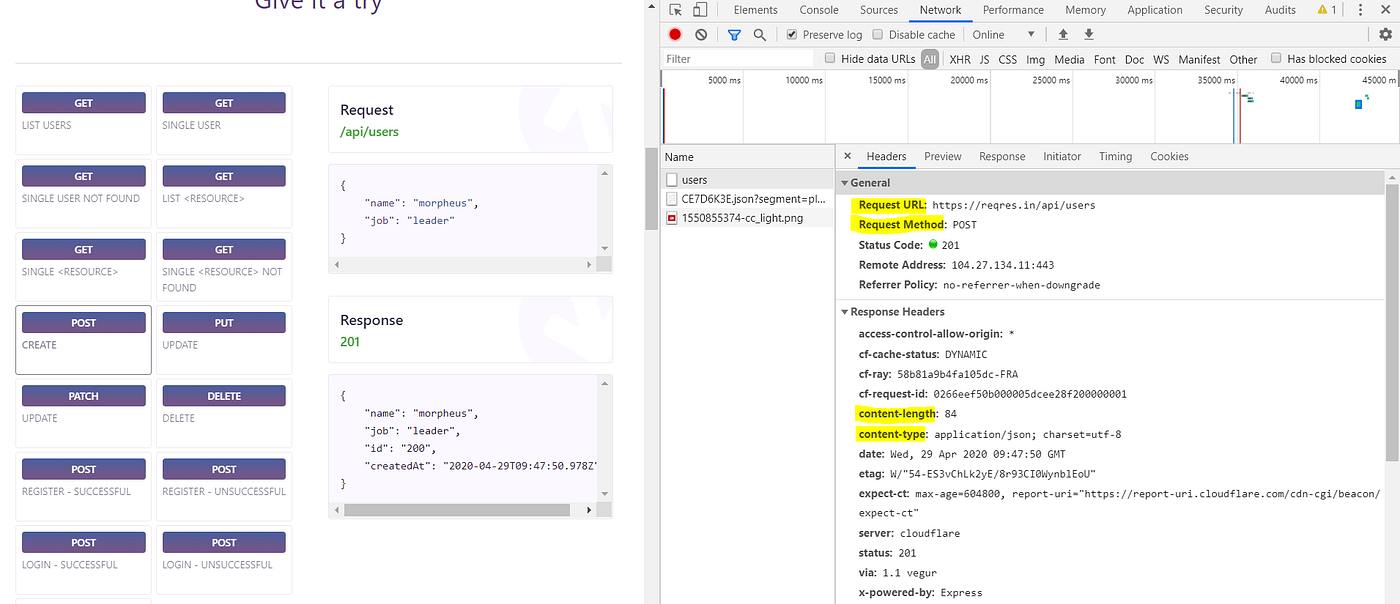Image resolution: width=1400 pixels, height=604 pixels.
Task: Collapse the General headers section
Action: click(845, 182)
